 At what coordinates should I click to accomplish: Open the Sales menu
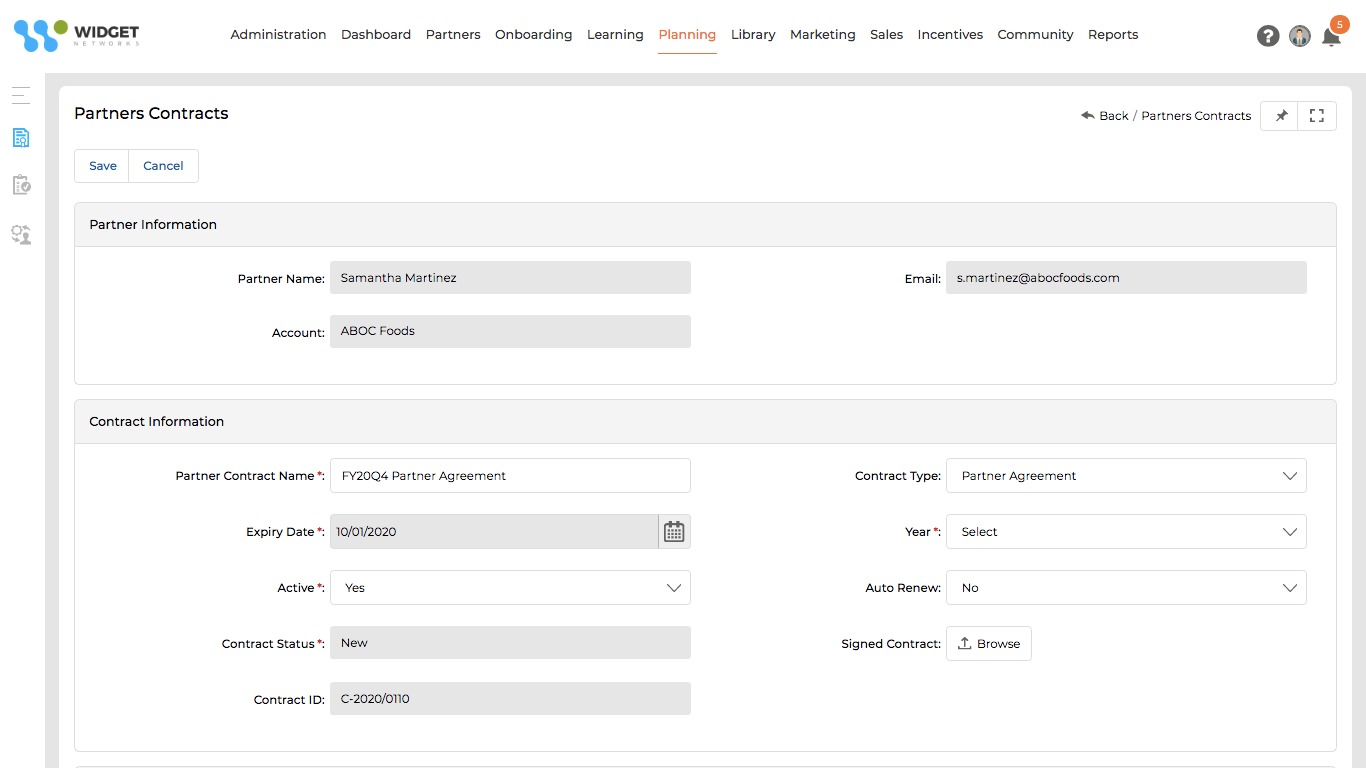(886, 35)
